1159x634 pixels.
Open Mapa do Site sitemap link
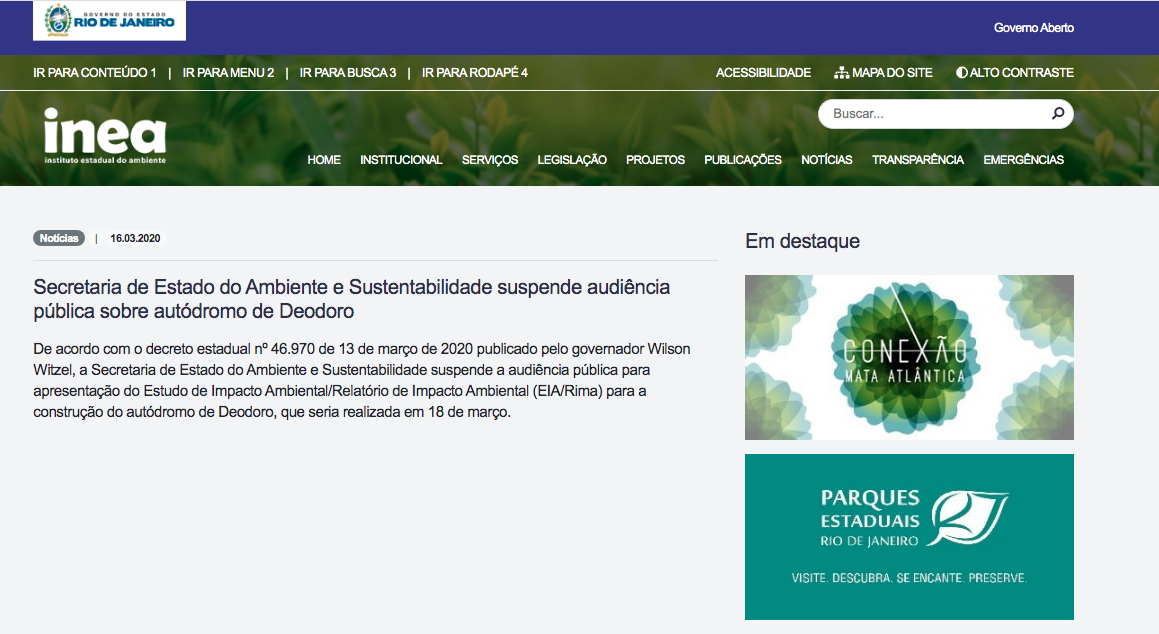[x=883, y=73]
